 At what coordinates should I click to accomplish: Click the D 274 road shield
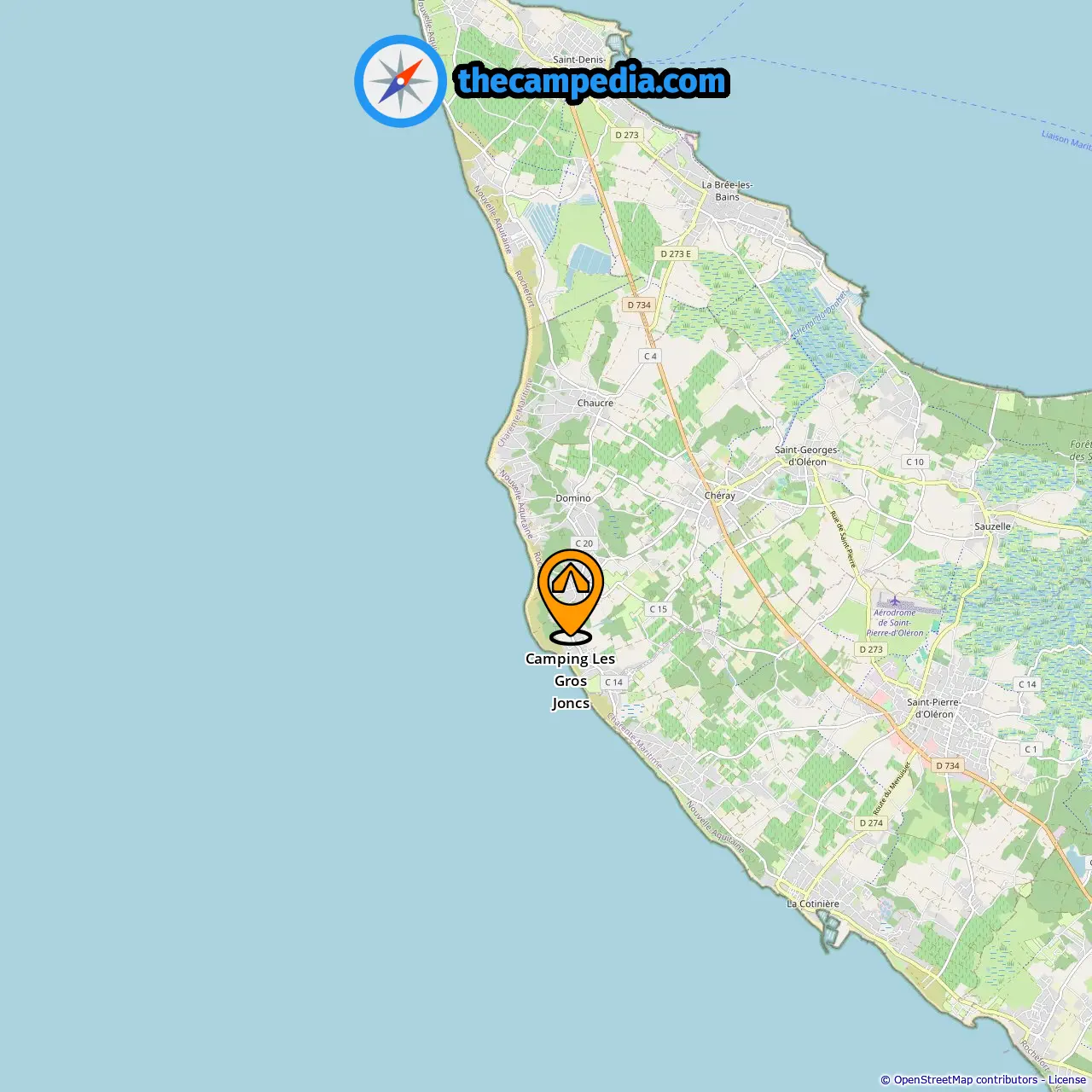click(x=871, y=823)
